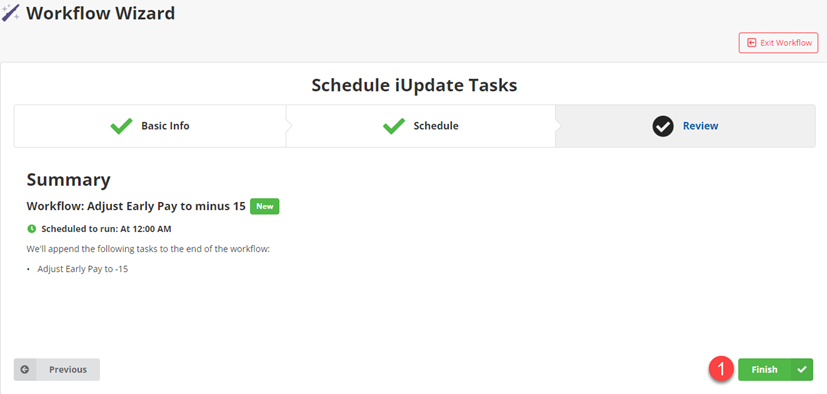The height and width of the screenshot is (394, 827).
Task: Click the Scheduled to run At 12:00 AM text
Action: [x=106, y=229]
